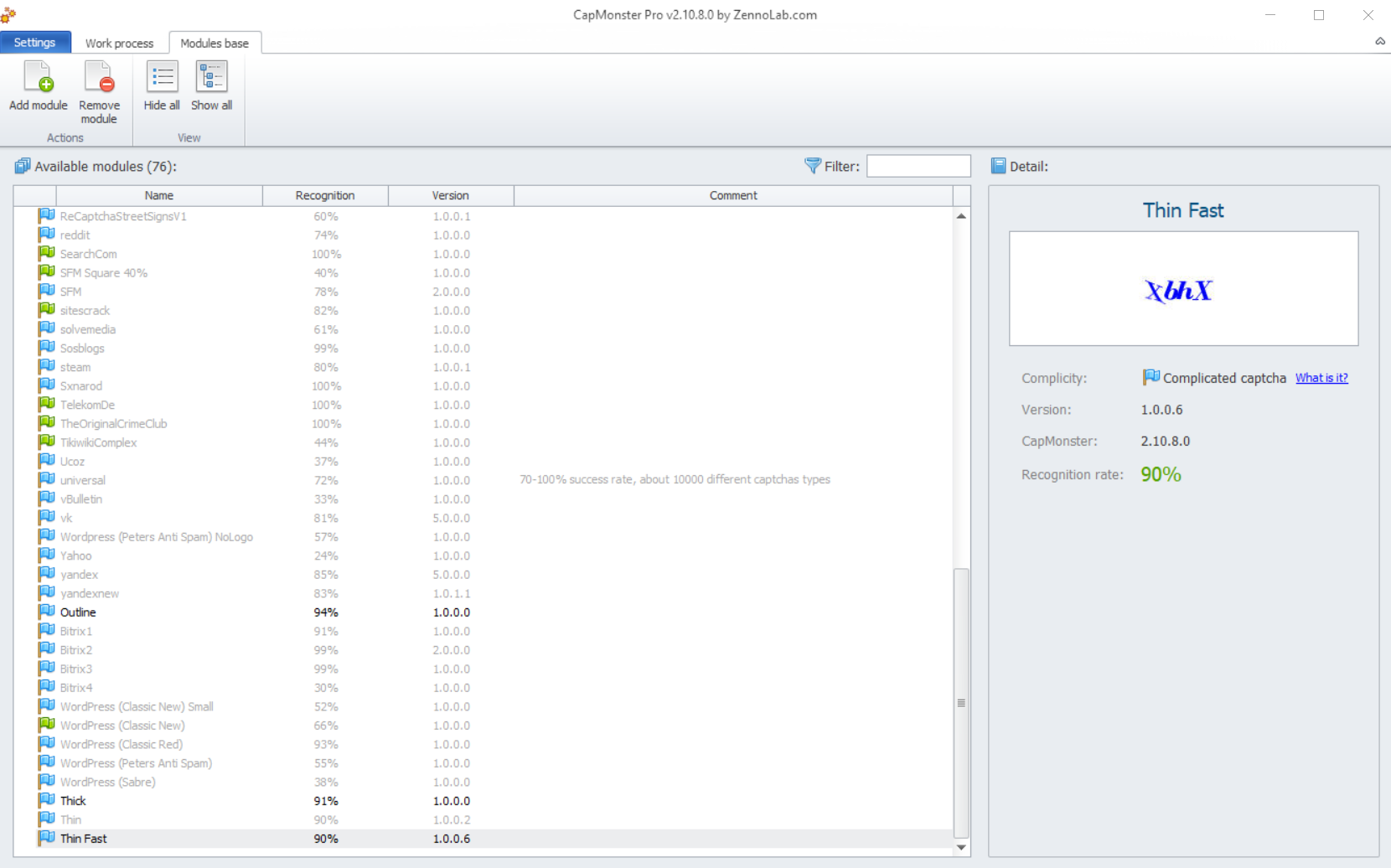Click the flag icon beside Thin Fast
This screenshot has height=868, width=1391.
[47, 838]
